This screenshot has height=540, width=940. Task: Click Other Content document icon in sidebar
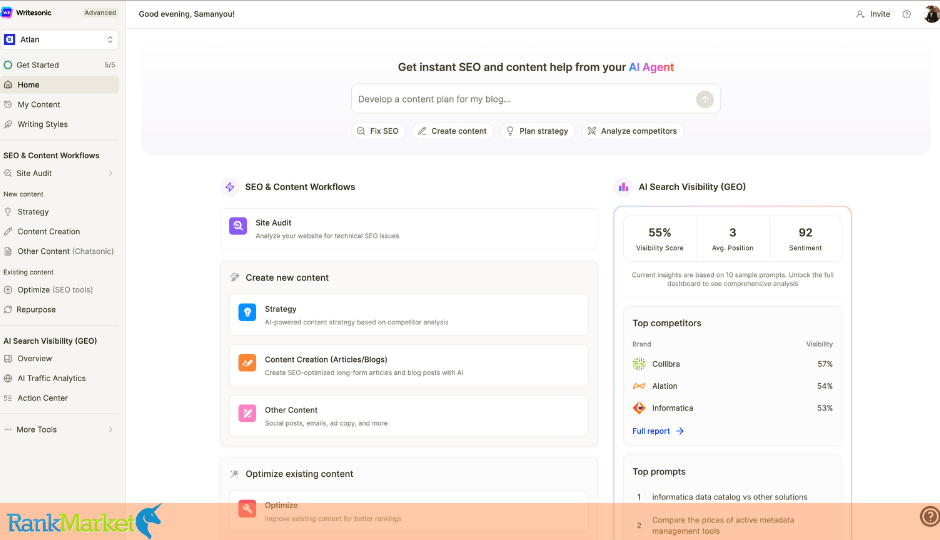pyautogui.click(x=8, y=251)
